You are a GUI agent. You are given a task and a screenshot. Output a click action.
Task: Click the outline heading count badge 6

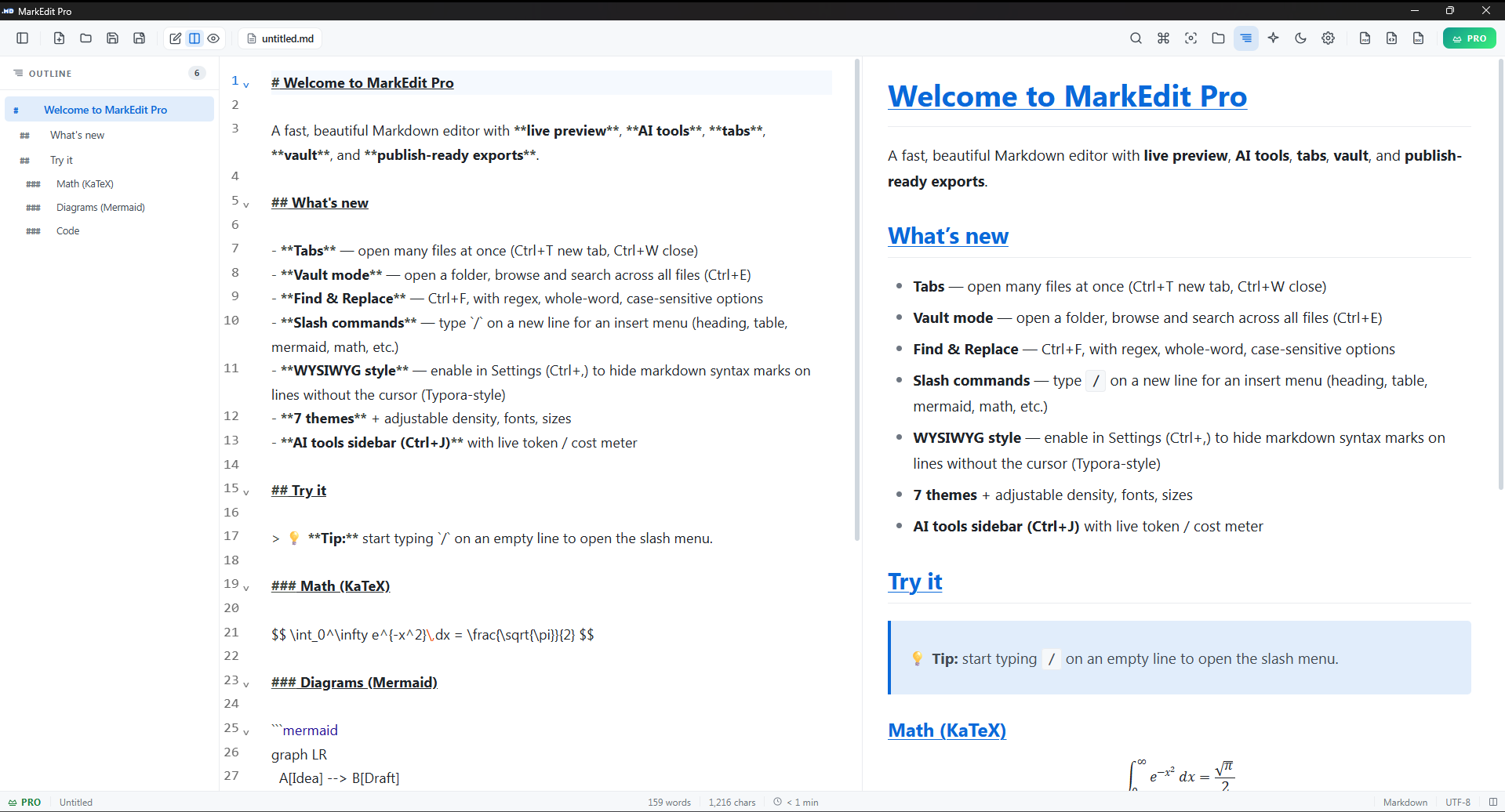[x=197, y=73]
